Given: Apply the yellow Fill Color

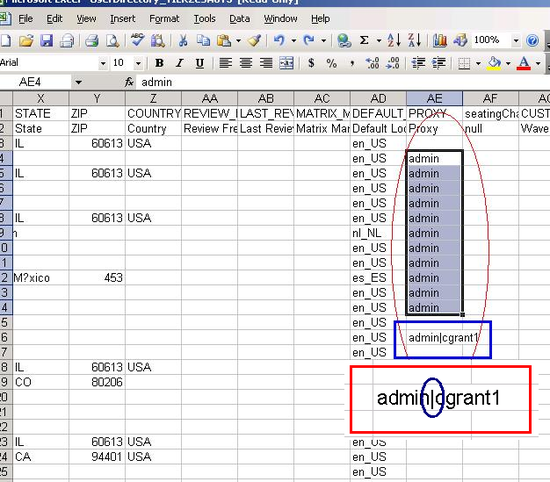Looking at the screenshot, I should pyautogui.click(x=494, y=63).
